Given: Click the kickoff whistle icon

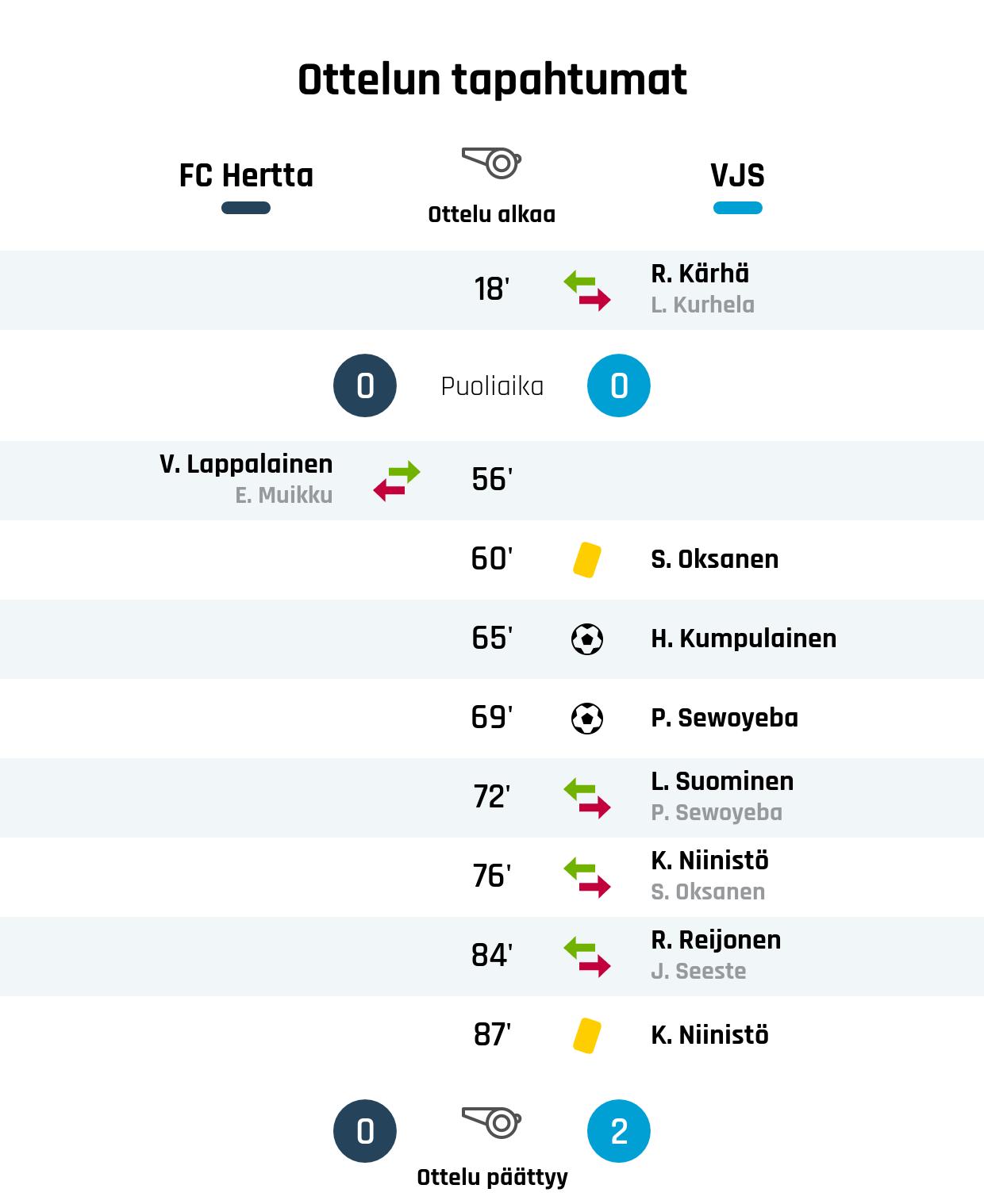Looking at the screenshot, I should click(491, 163).
